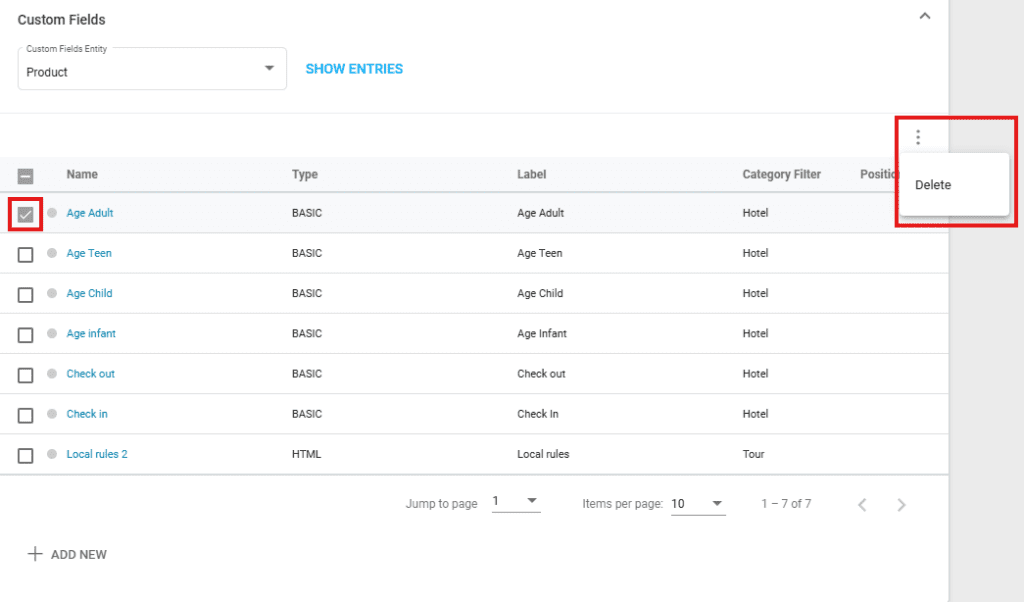Collapse the Custom Fields panel chevron
The width and height of the screenshot is (1024, 602).
pos(925,16)
